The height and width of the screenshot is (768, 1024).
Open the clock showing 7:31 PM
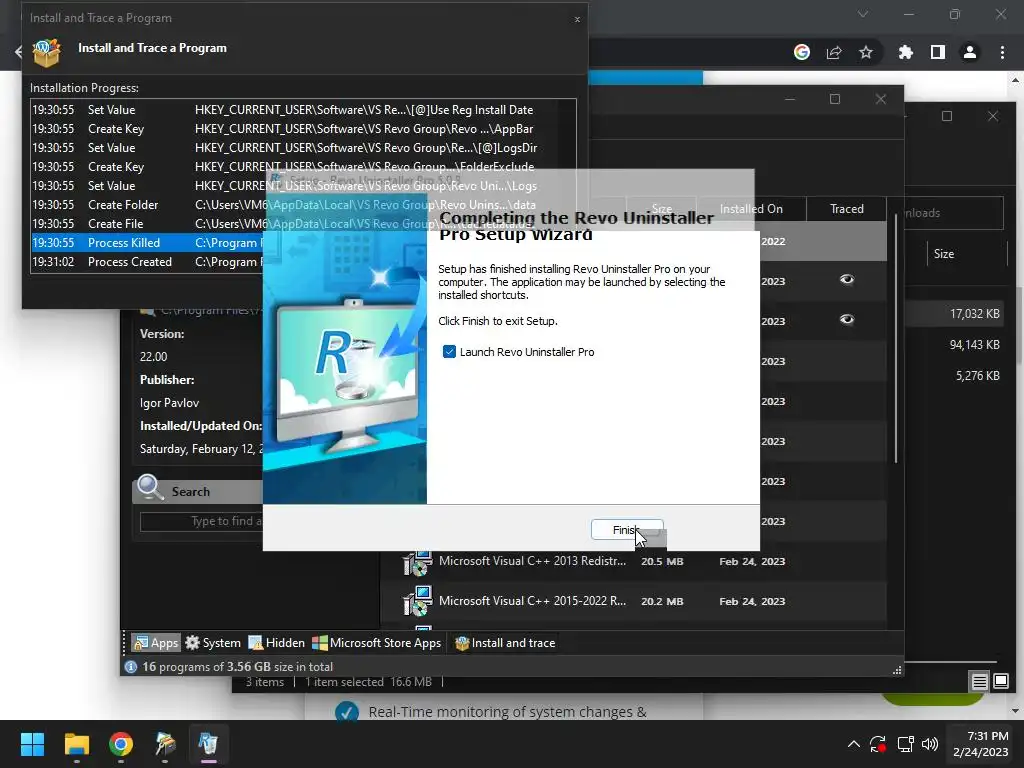(980, 744)
